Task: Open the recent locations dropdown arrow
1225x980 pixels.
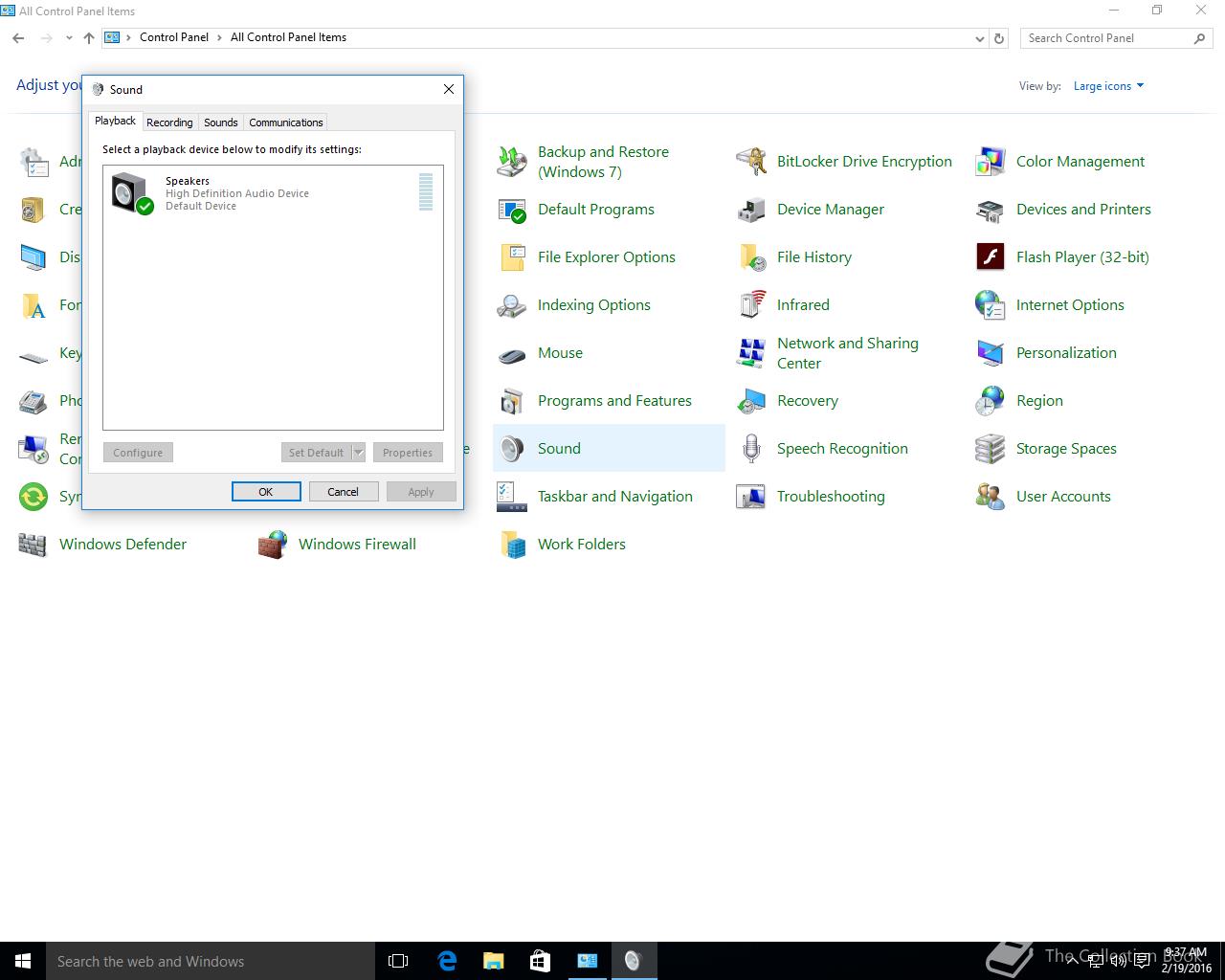Action: coord(69,38)
